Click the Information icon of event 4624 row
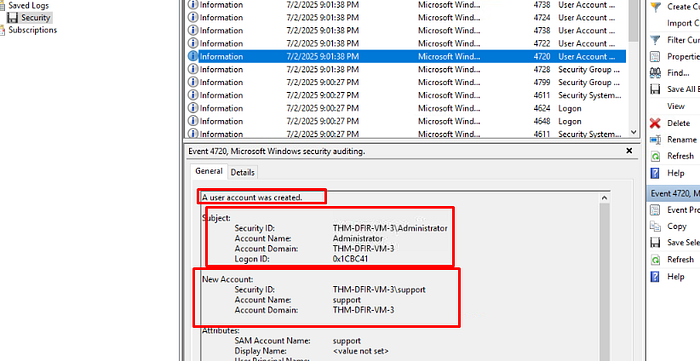 point(193,108)
